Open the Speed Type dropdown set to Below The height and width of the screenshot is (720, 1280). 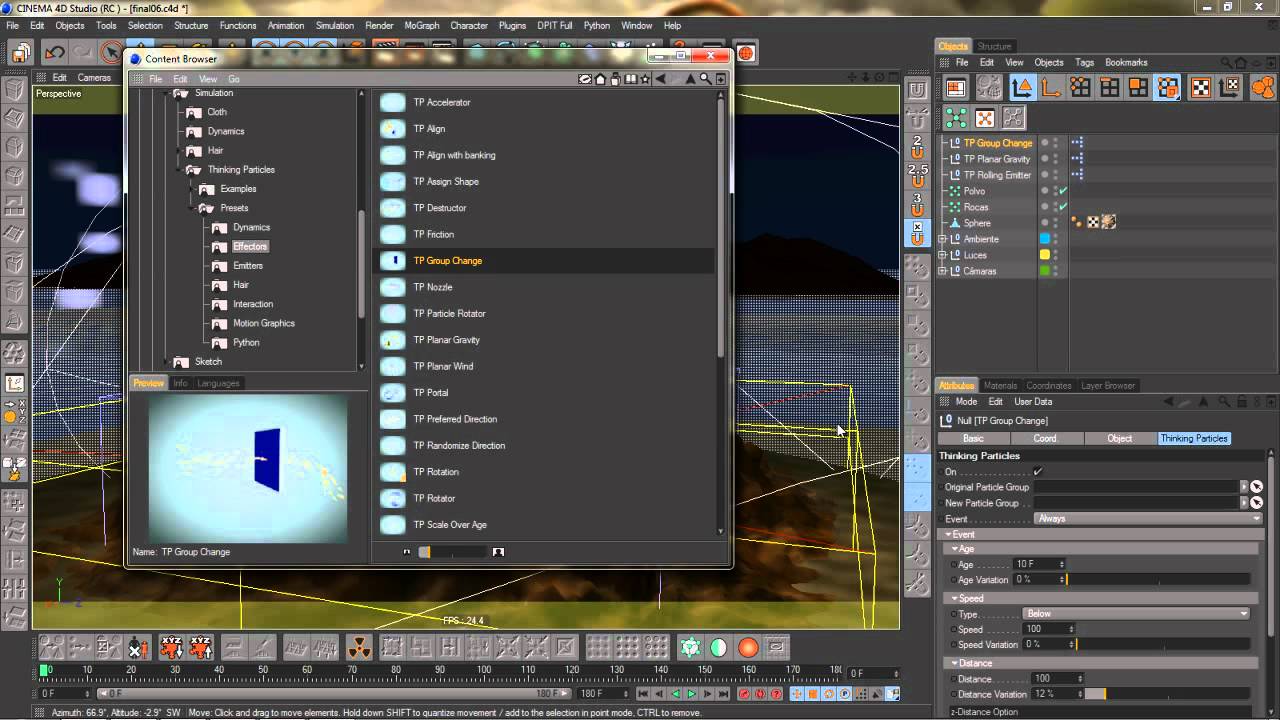pos(1135,614)
